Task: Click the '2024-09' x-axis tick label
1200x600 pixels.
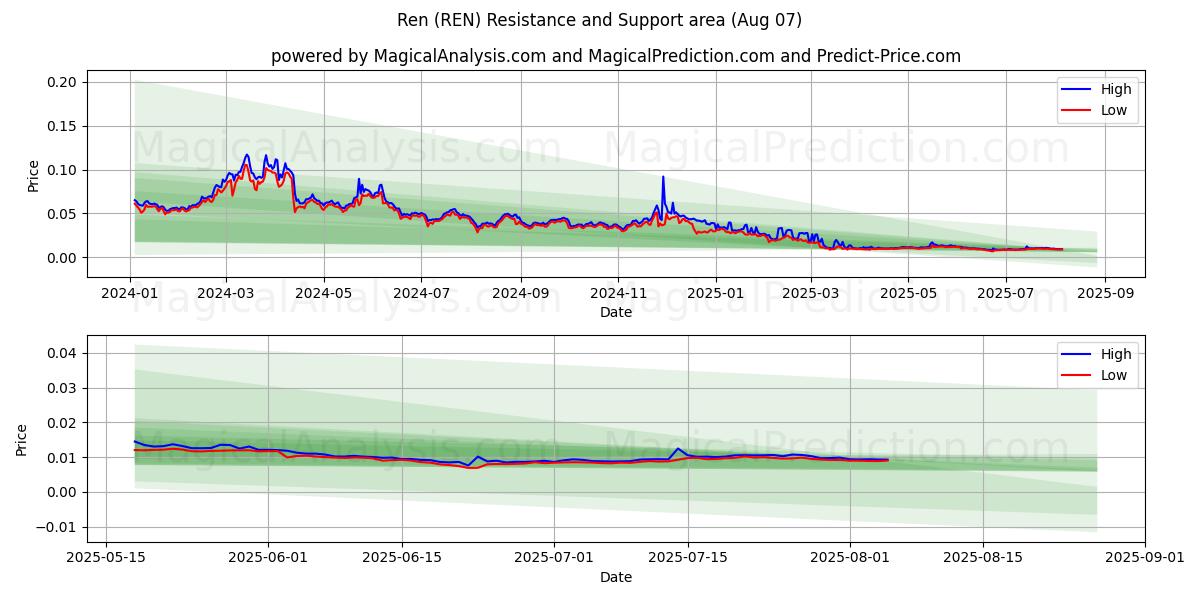Action: (x=520, y=294)
